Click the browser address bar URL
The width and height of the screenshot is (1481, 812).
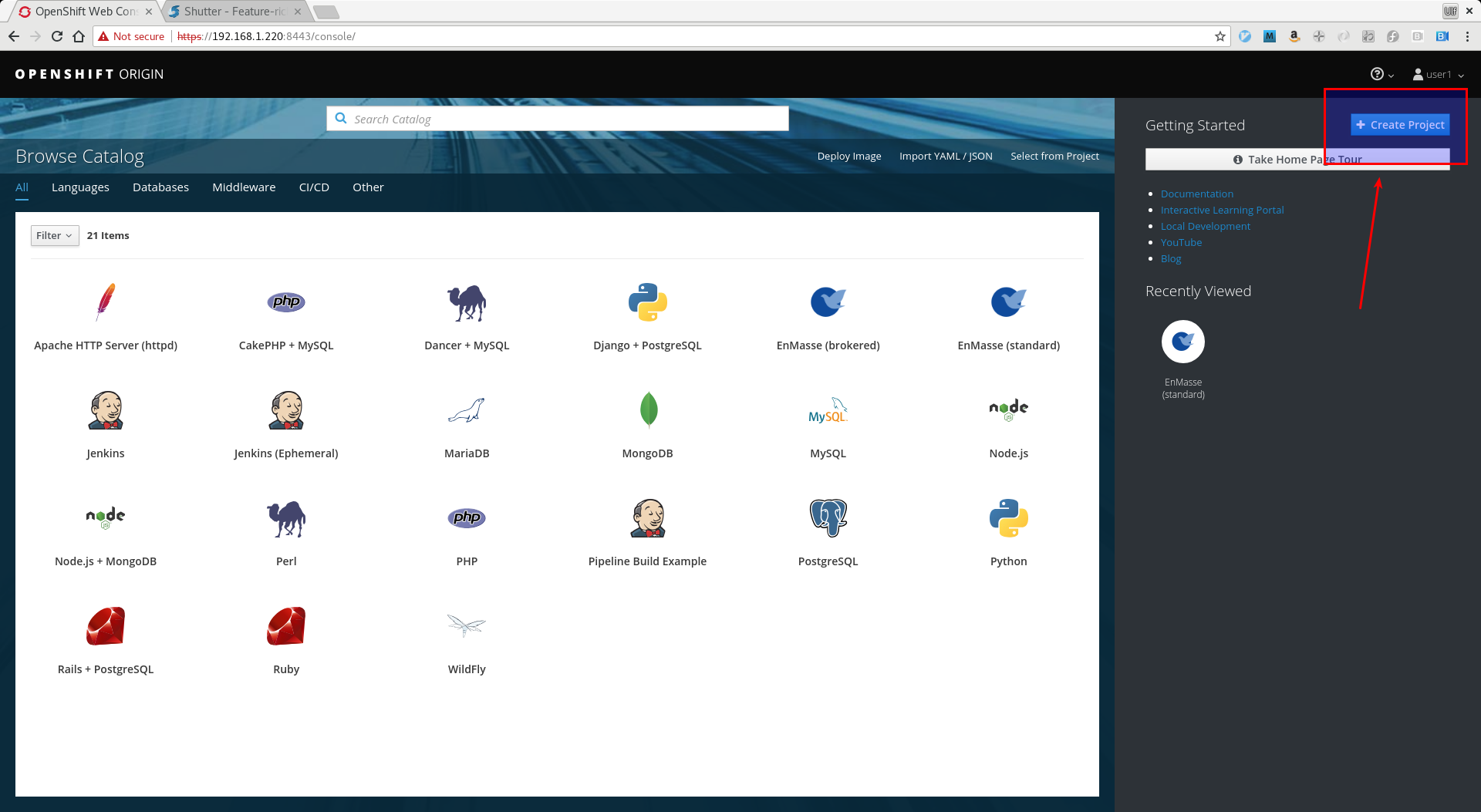point(266,36)
